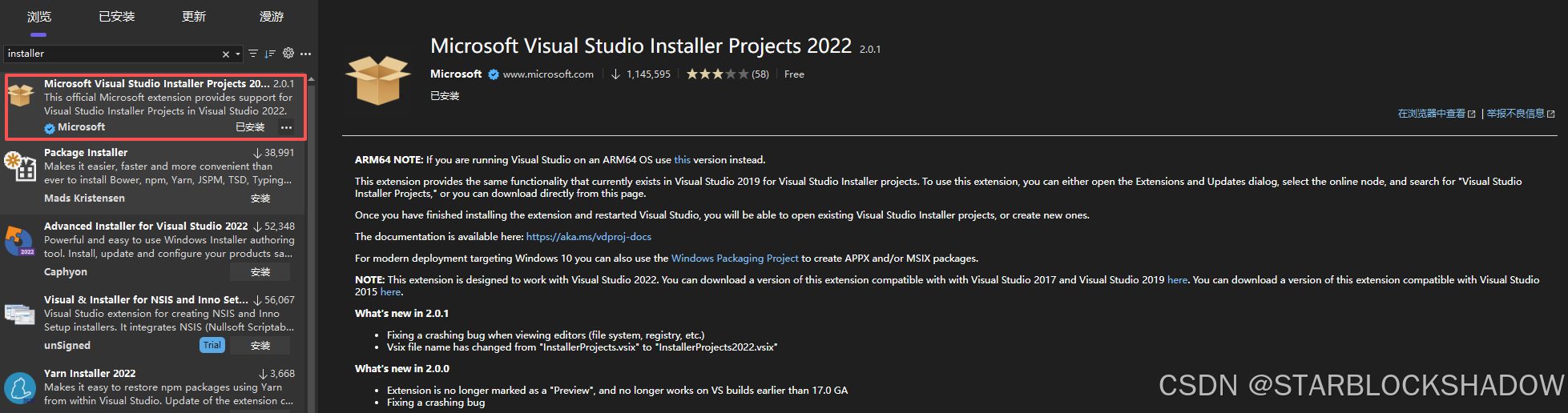Click the scroll up arrow of extension list

[x=311, y=78]
